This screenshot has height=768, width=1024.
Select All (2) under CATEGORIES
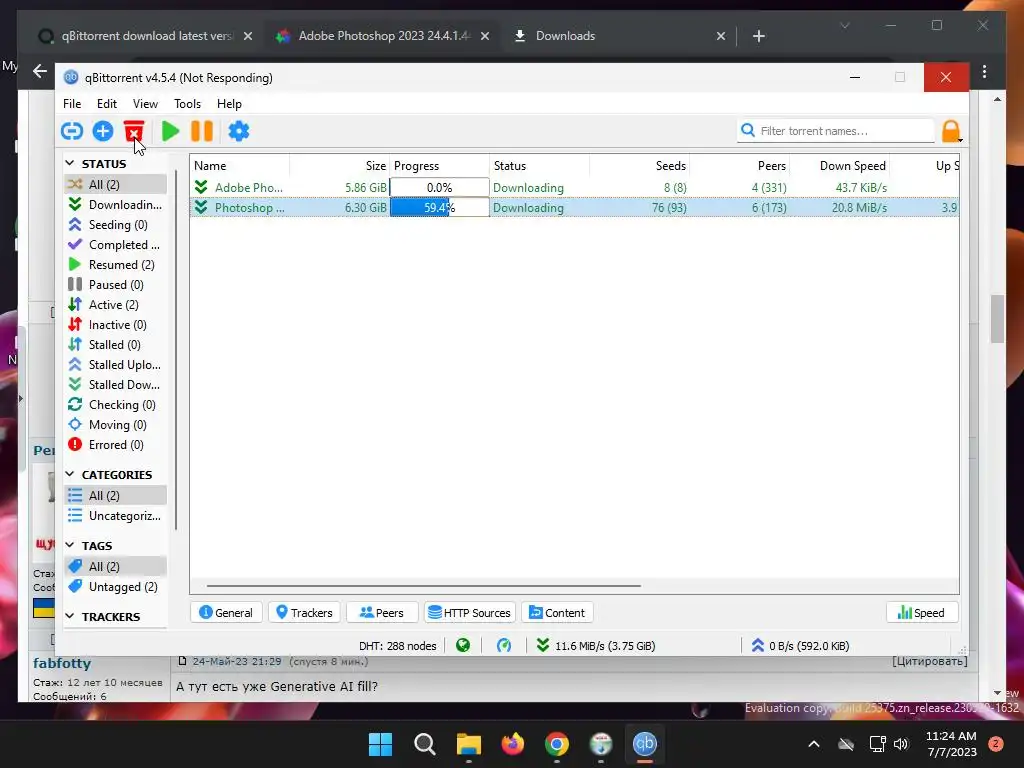(x=115, y=496)
